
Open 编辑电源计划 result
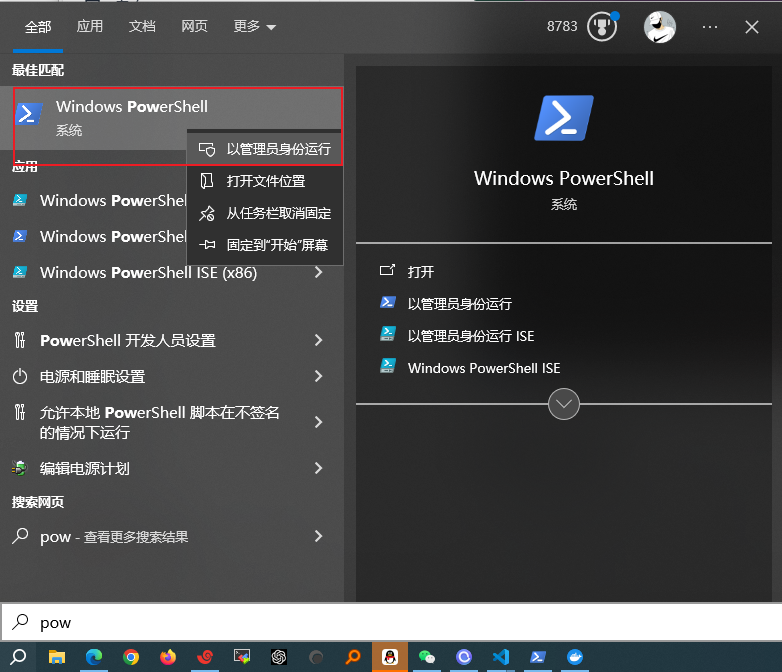[x=85, y=468]
